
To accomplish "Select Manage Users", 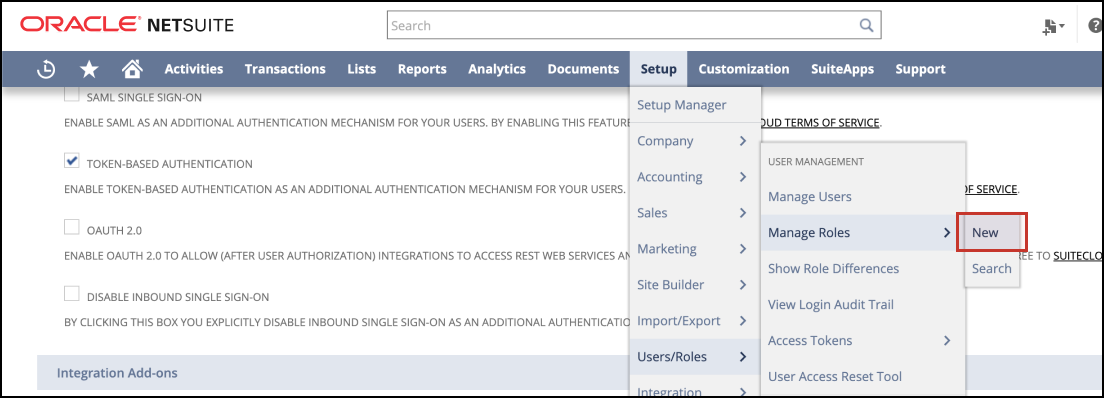I will 862,197.
